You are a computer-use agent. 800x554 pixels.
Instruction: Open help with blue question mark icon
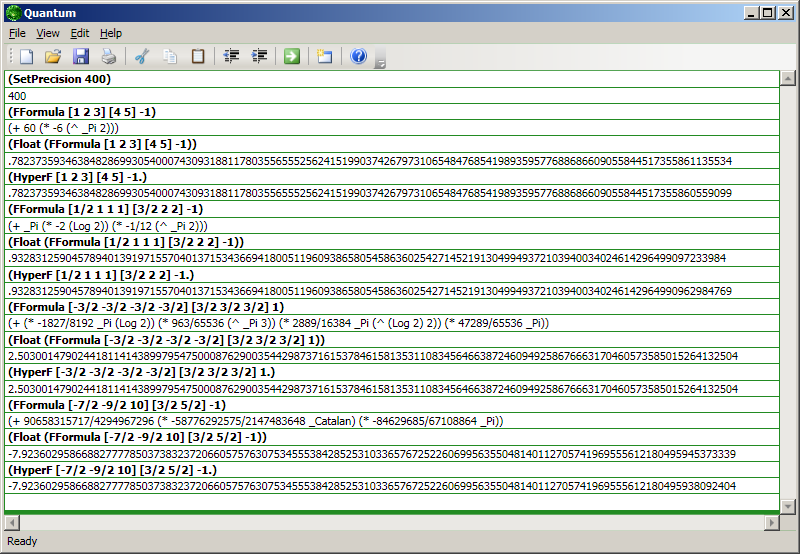[x=359, y=56]
